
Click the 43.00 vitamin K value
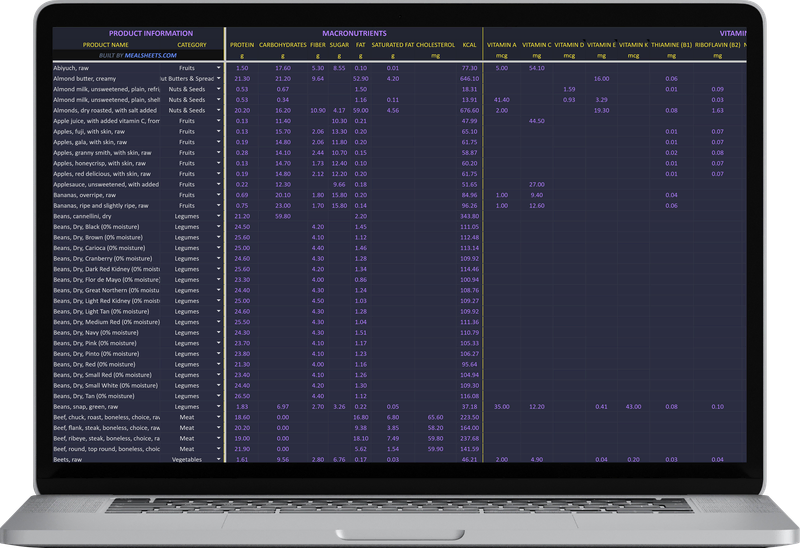(633, 407)
